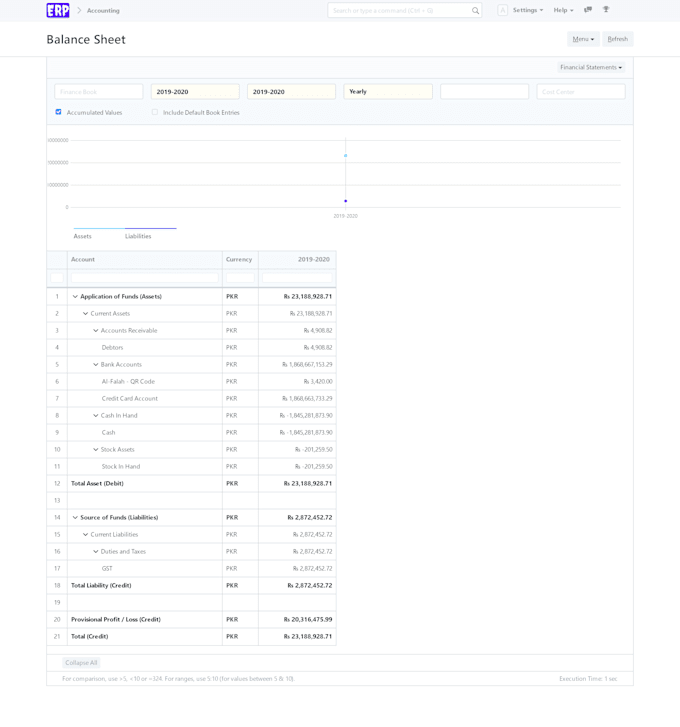Viewport: 680px width, 727px height.
Task: Click the Account column header
Action: coord(145,260)
